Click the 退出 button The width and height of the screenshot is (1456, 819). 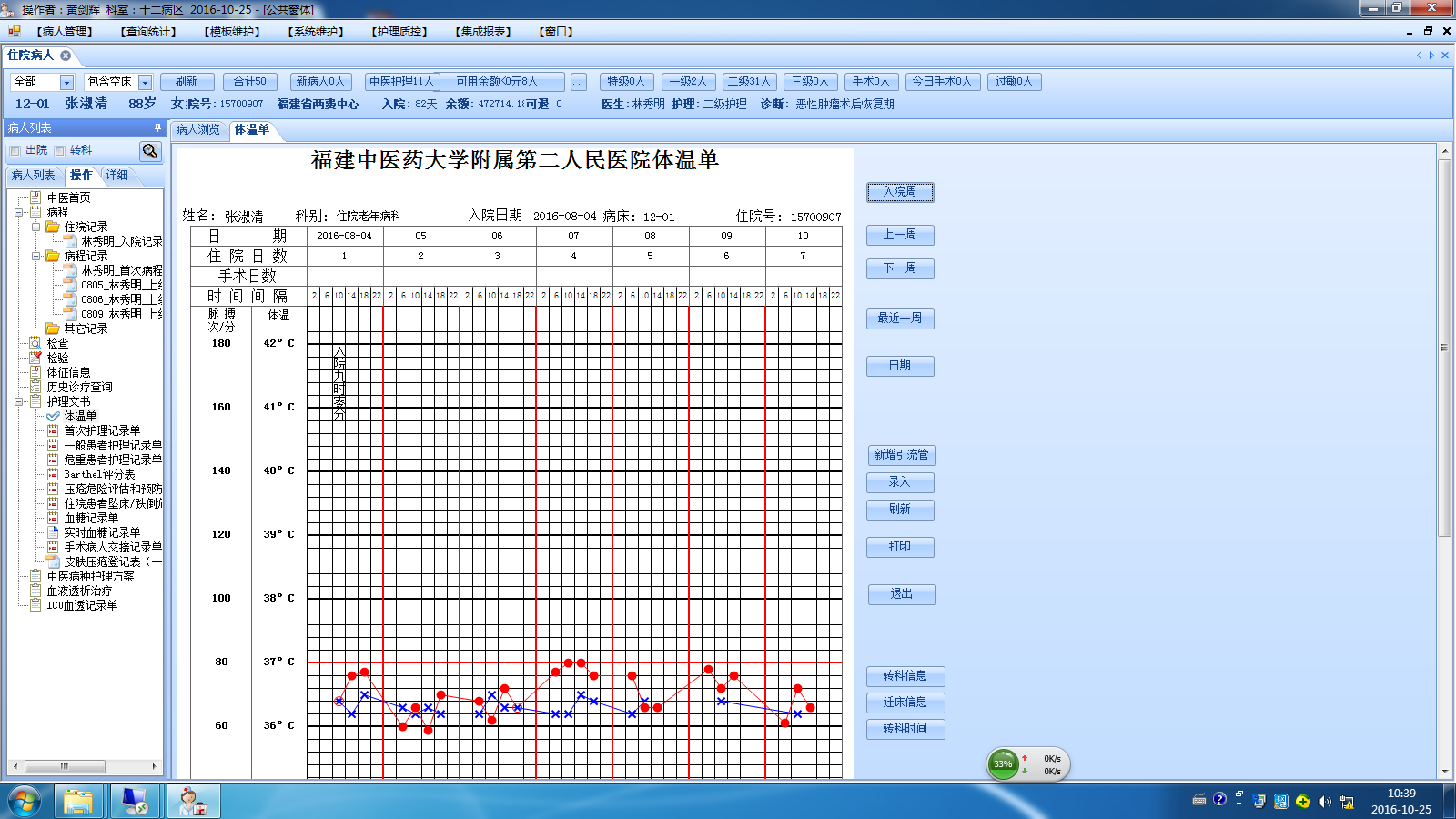click(902, 594)
